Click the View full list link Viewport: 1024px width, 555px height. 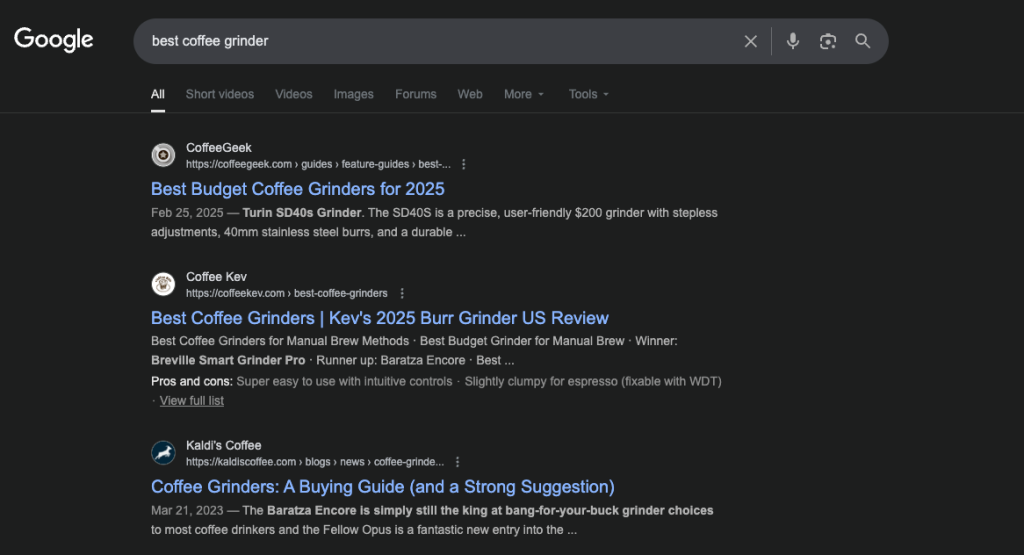(x=191, y=401)
